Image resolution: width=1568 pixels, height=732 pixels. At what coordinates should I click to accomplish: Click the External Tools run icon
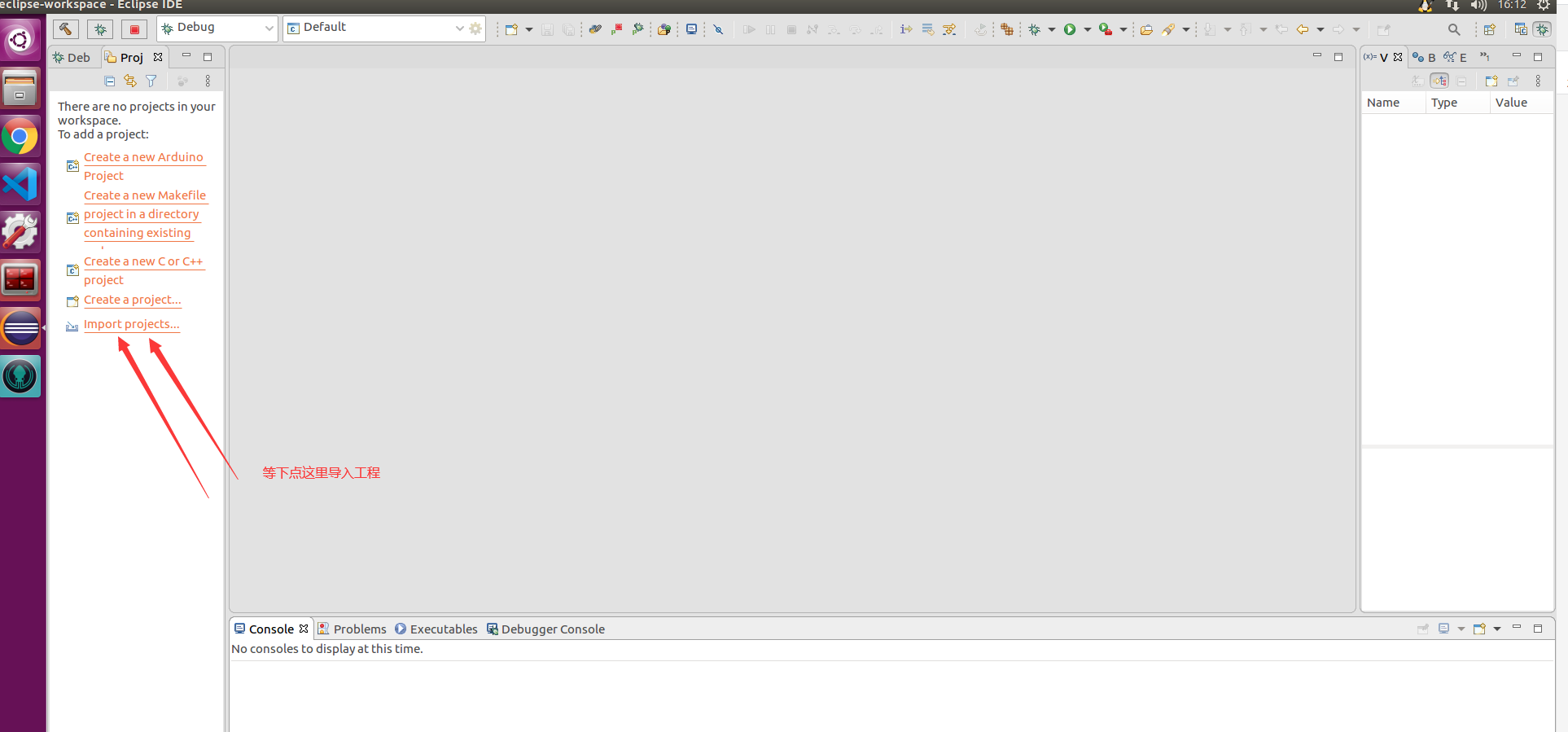[x=1106, y=29]
